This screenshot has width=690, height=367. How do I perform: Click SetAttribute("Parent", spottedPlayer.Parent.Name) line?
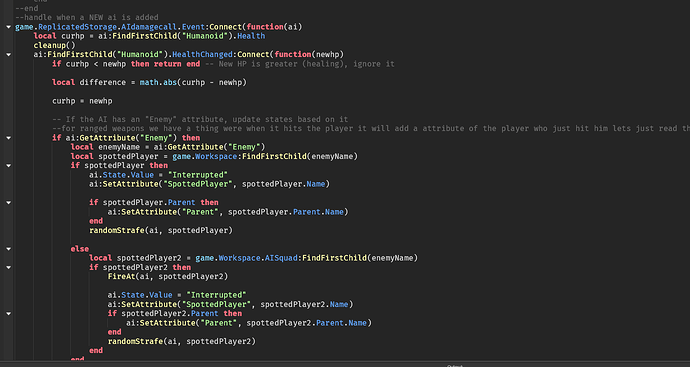click(x=228, y=212)
